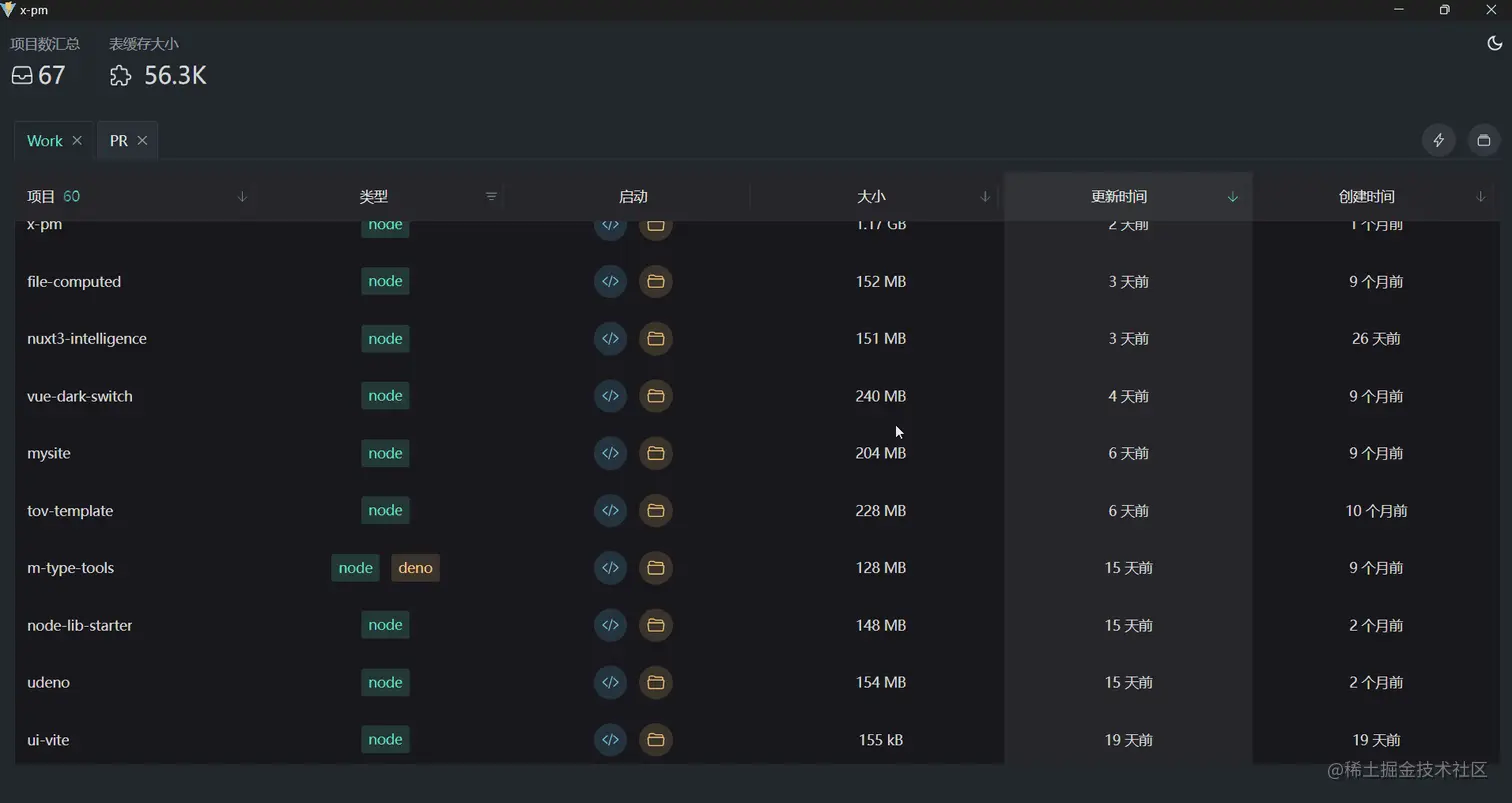Open file-computed folder
The image size is (1512, 803).
656,281
